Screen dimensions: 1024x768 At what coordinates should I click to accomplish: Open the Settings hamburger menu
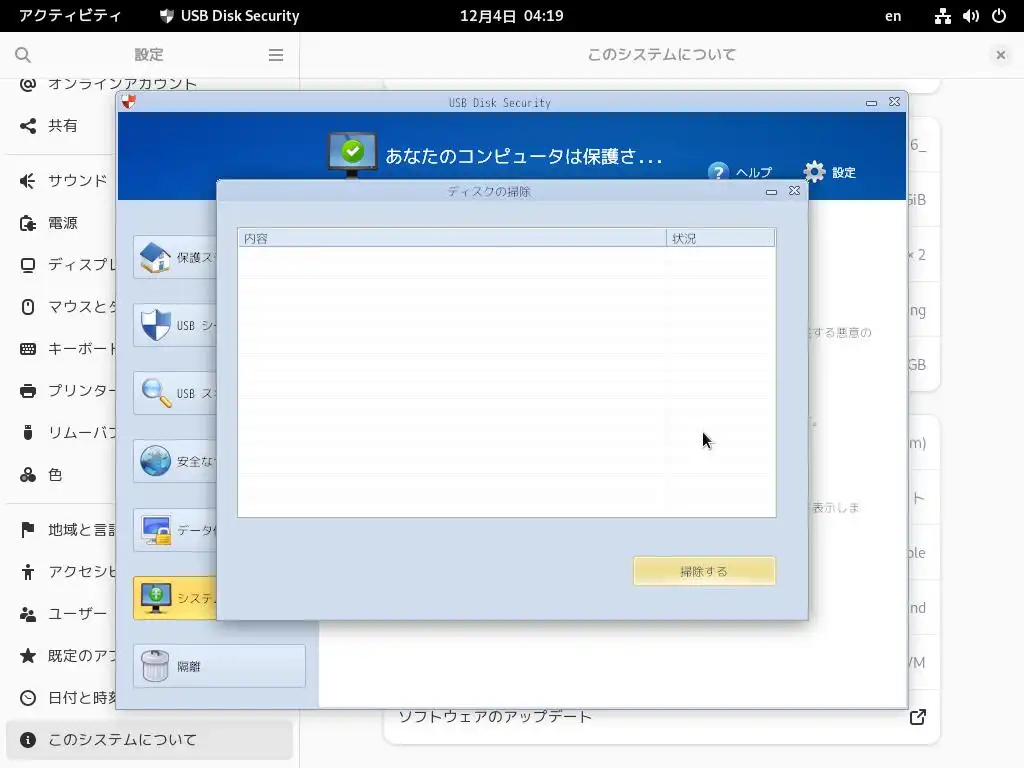point(276,55)
